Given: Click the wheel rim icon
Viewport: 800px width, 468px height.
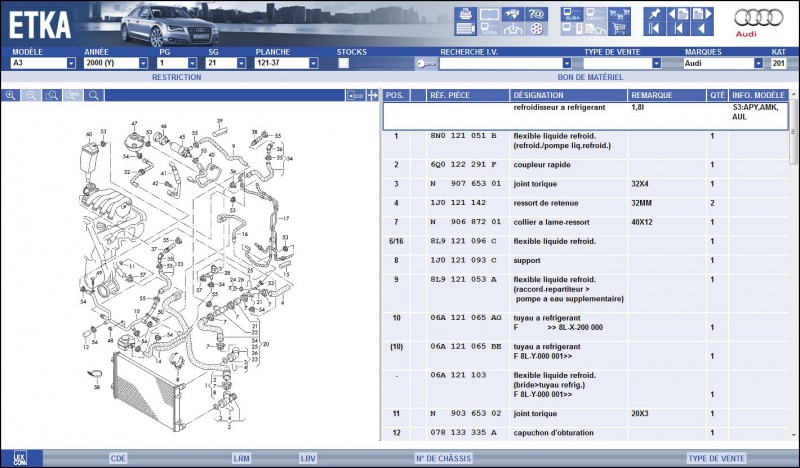Looking at the screenshot, I should (x=536, y=29).
